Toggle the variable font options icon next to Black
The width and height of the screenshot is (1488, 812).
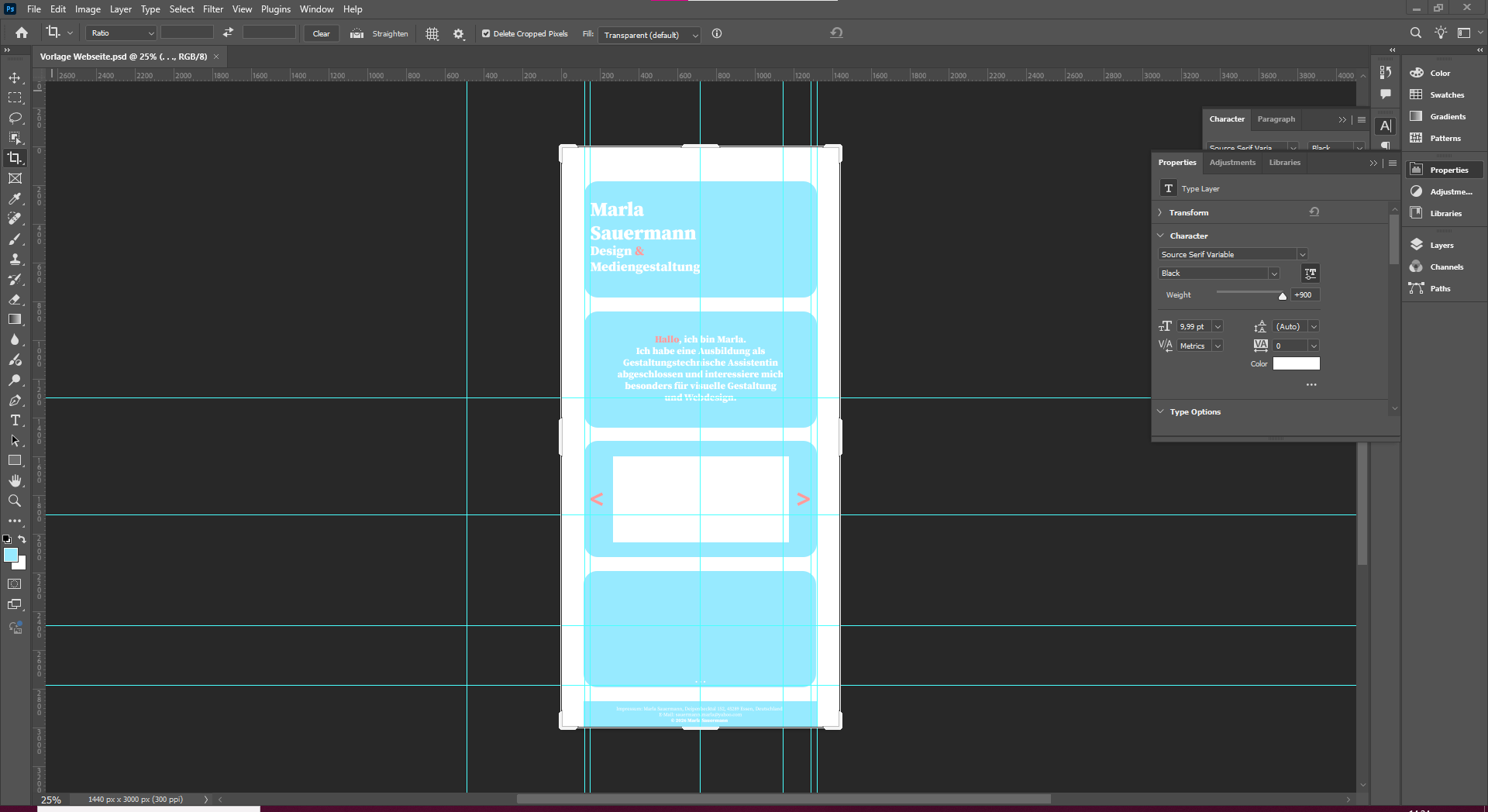[x=1310, y=273]
